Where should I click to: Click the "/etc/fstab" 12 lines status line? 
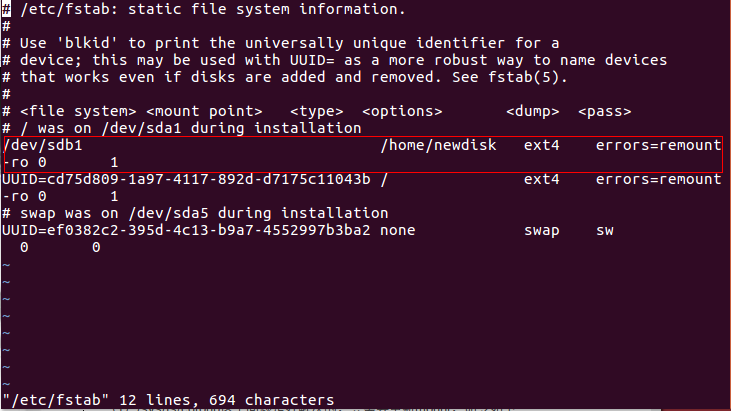(168, 400)
